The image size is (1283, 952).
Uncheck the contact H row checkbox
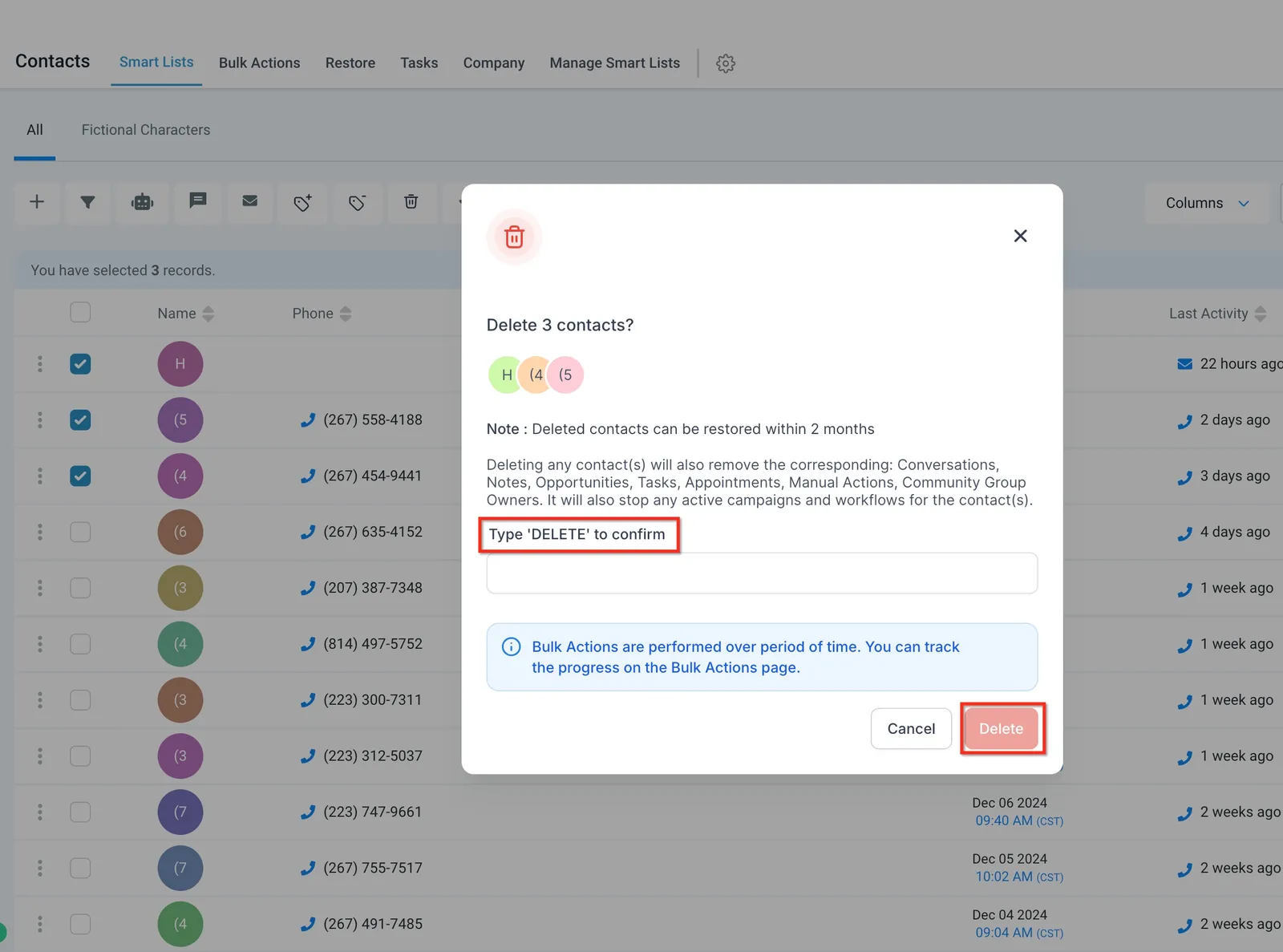click(80, 364)
